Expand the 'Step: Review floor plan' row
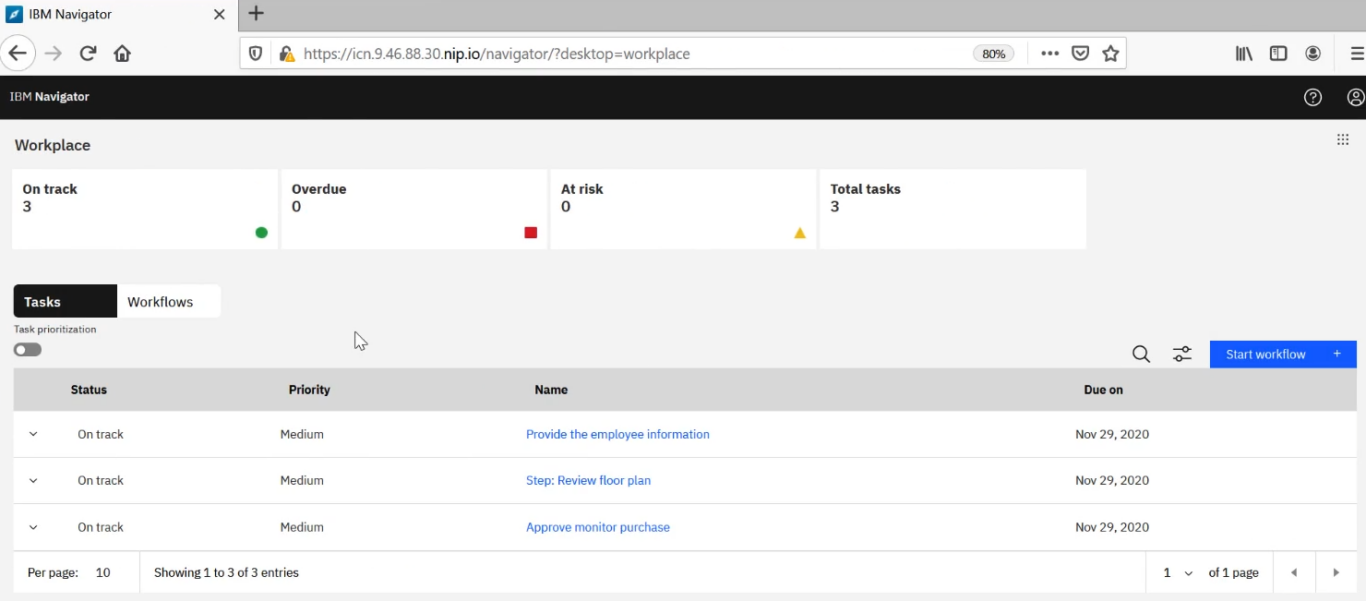Viewport: 1366px width, 601px height. [33, 481]
